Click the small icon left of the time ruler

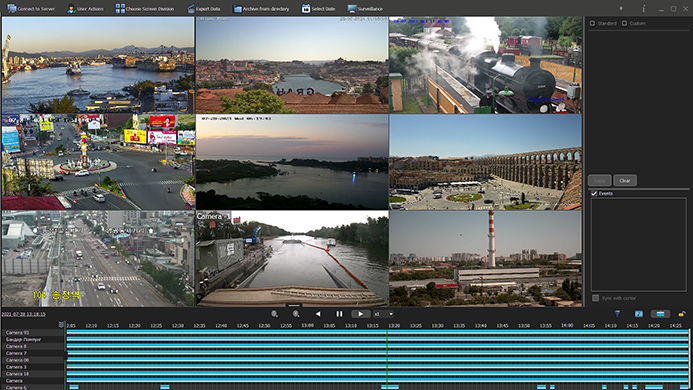tap(61, 325)
